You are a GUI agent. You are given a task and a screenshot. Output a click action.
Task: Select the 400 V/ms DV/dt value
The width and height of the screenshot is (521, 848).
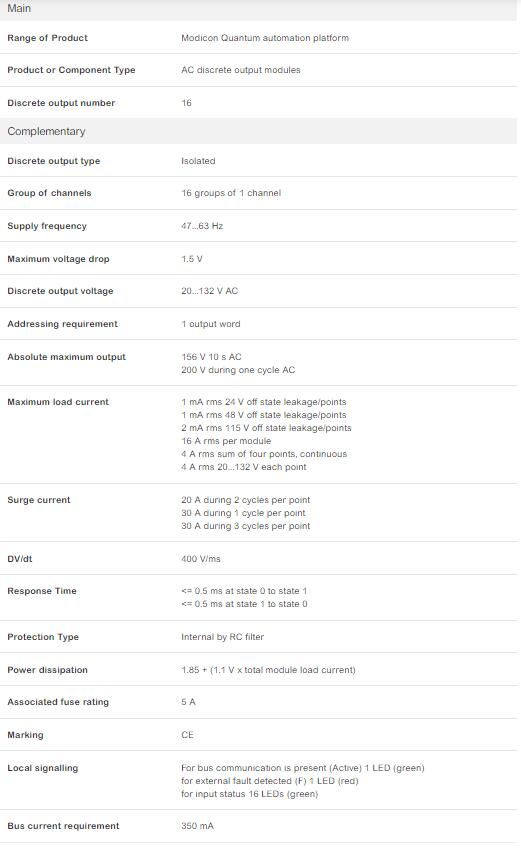tap(201, 559)
